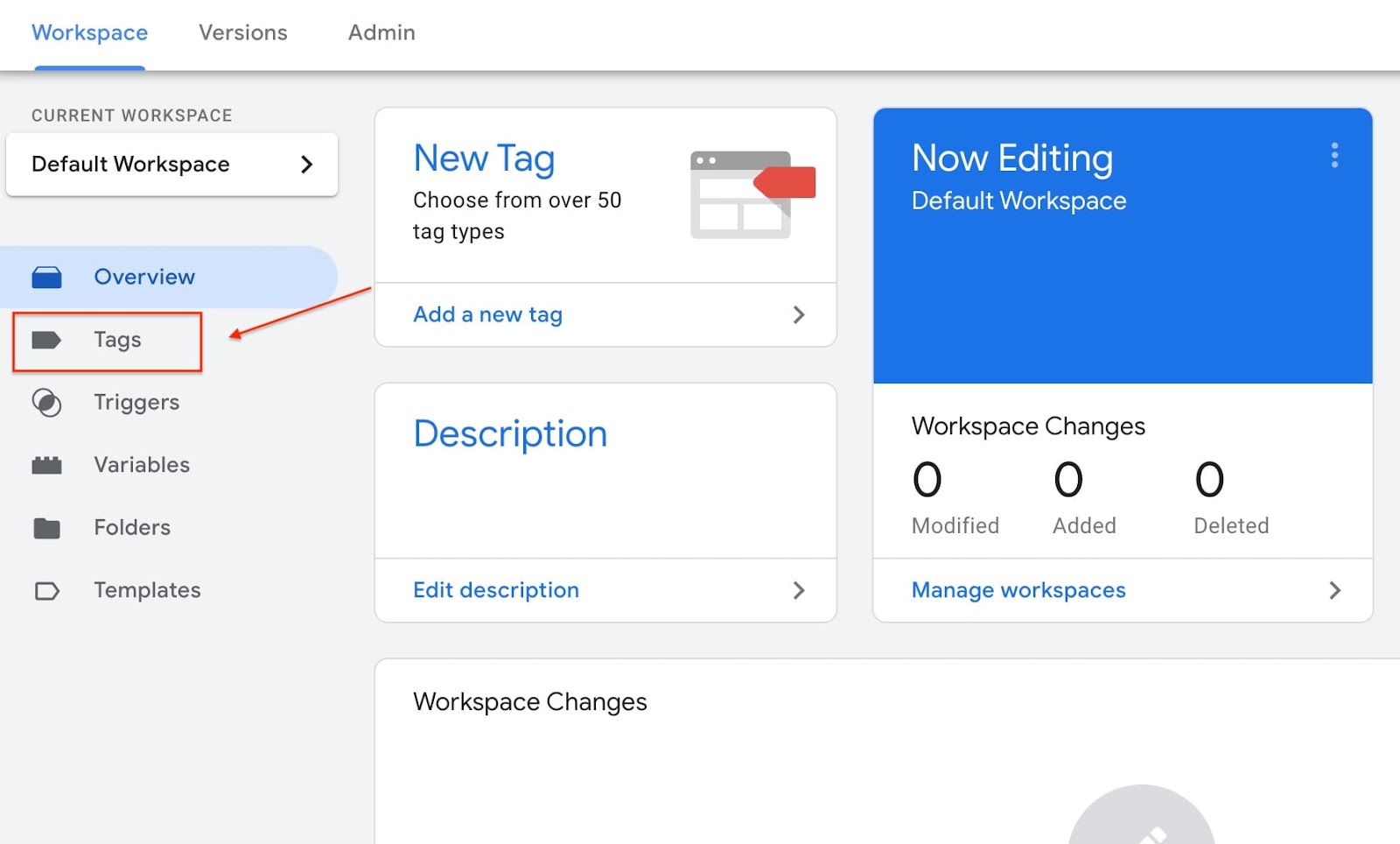Click the Add a new tag link
The height and width of the screenshot is (844, 1400).
tap(487, 315)
